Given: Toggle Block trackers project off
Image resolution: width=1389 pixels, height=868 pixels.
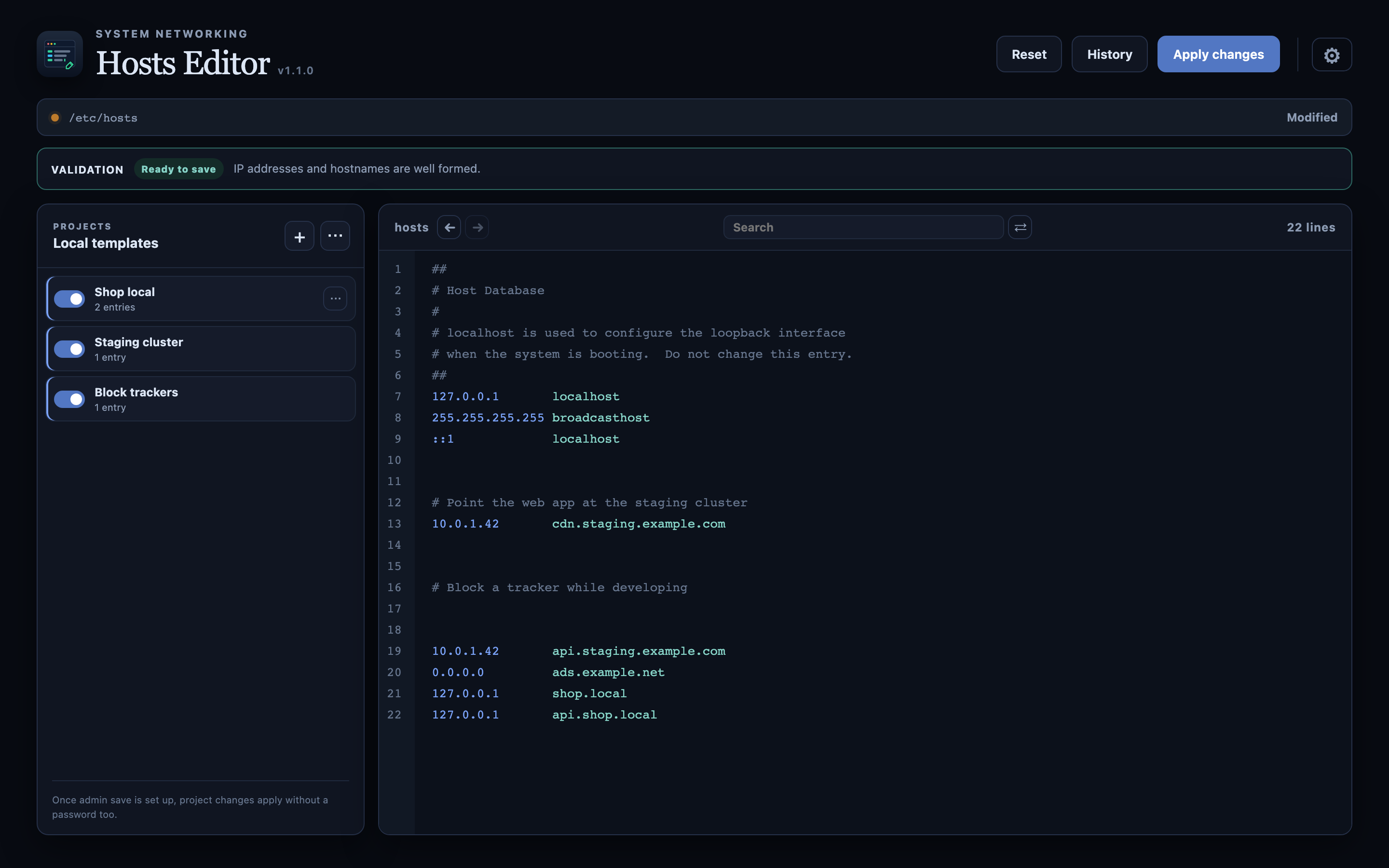Looking at the screenshot, I should click(x=69, y=399).
